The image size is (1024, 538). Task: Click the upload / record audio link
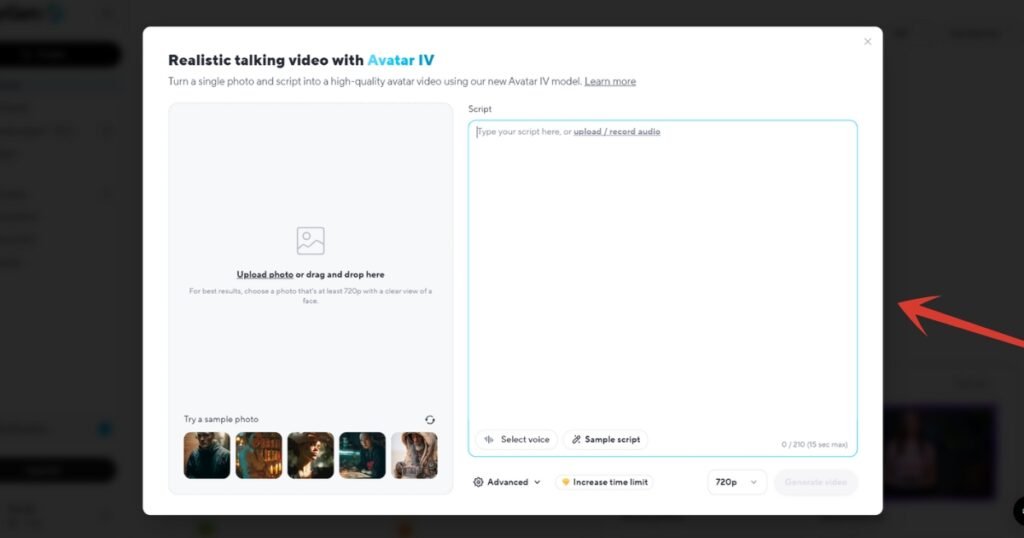616,132
